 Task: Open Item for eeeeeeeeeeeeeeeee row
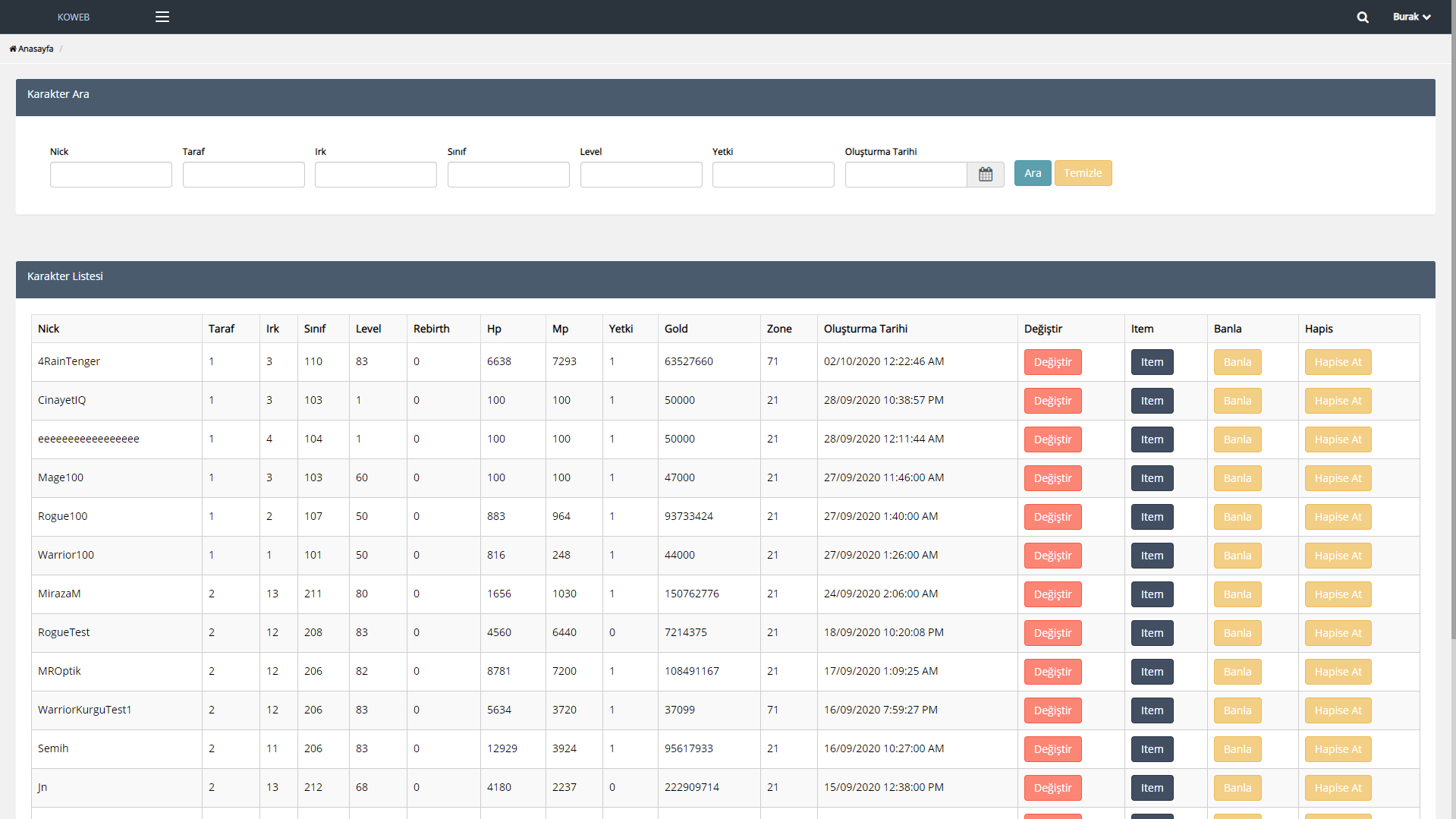(1152, 439)
